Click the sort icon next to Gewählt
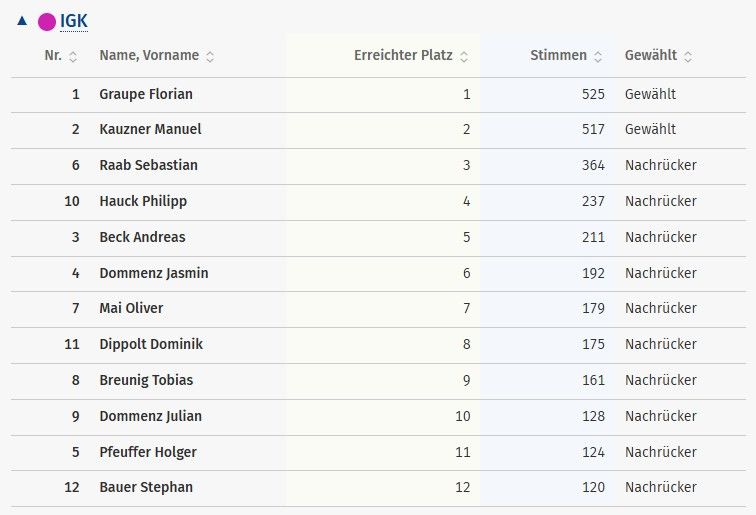The image size is (756, 515). pyautogui.click(x=688, y=56)
